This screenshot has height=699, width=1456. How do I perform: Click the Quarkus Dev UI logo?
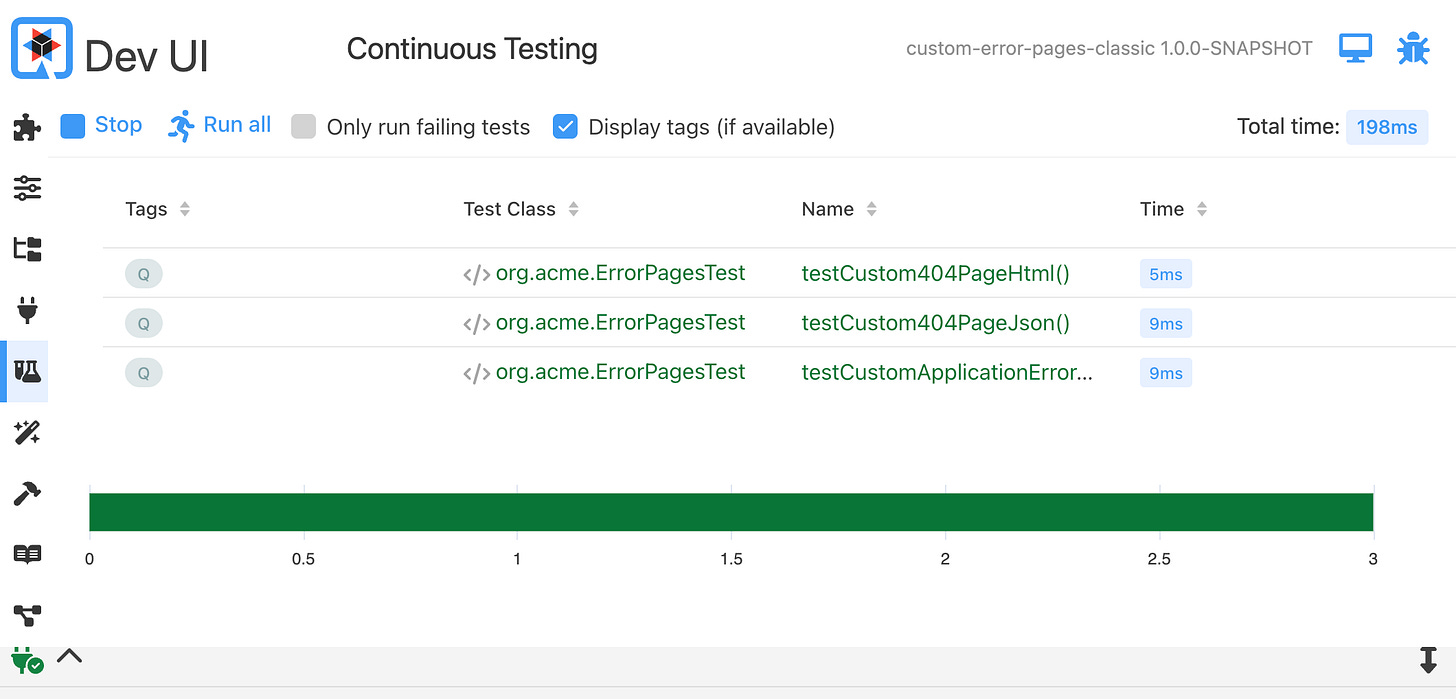(41, 48)
